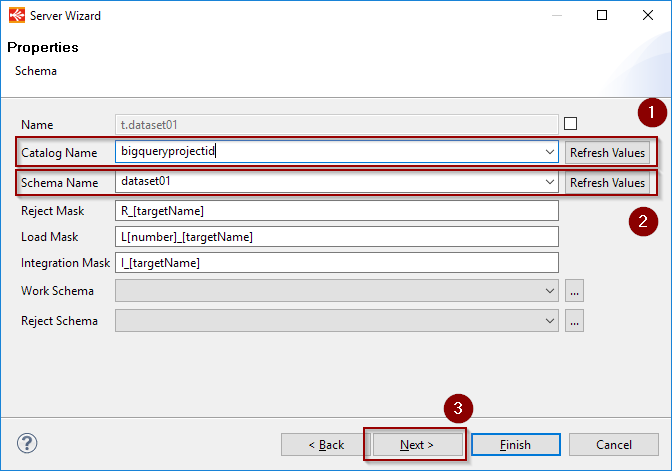The image size is (672, 471).
Task: Click the Server Wizard app icon
Action: [x=17, y=15]
